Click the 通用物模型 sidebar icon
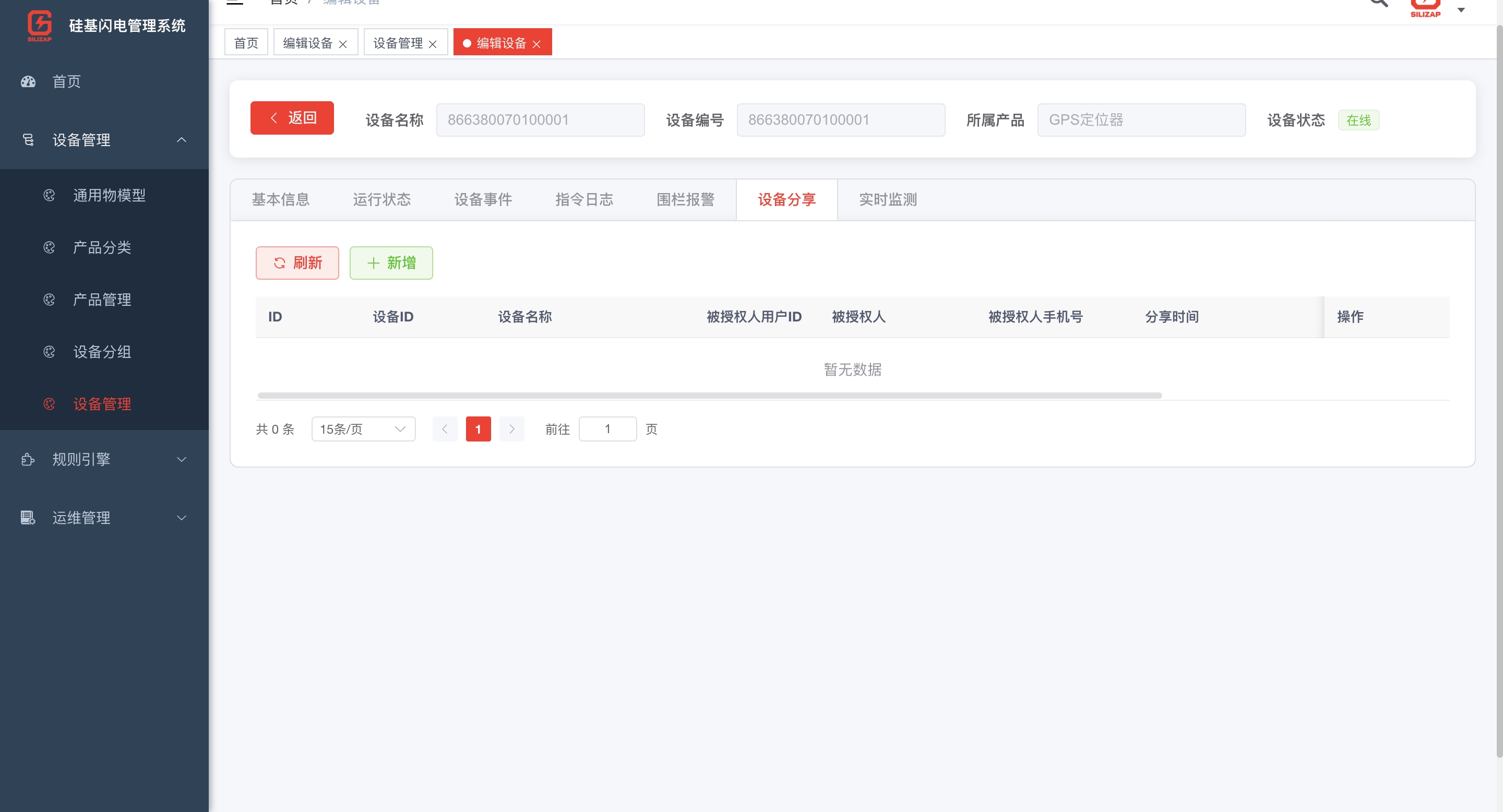Screen dimensions: 1503x812 tap(50, 195)
